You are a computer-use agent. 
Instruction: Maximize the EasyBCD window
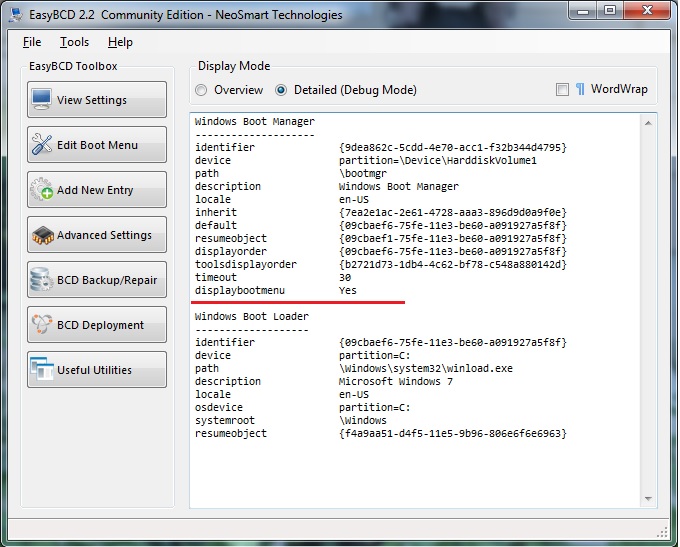click(610, 10)
